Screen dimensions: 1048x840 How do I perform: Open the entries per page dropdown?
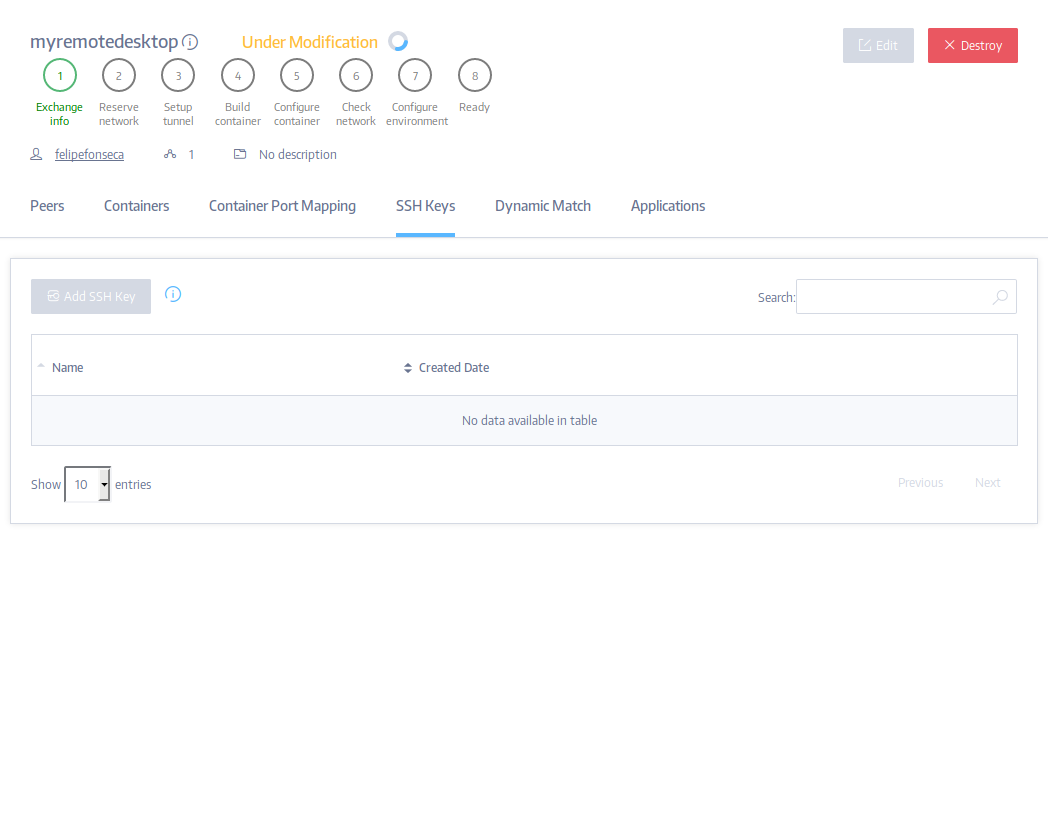pyautogui.click(x=88, y=484)
